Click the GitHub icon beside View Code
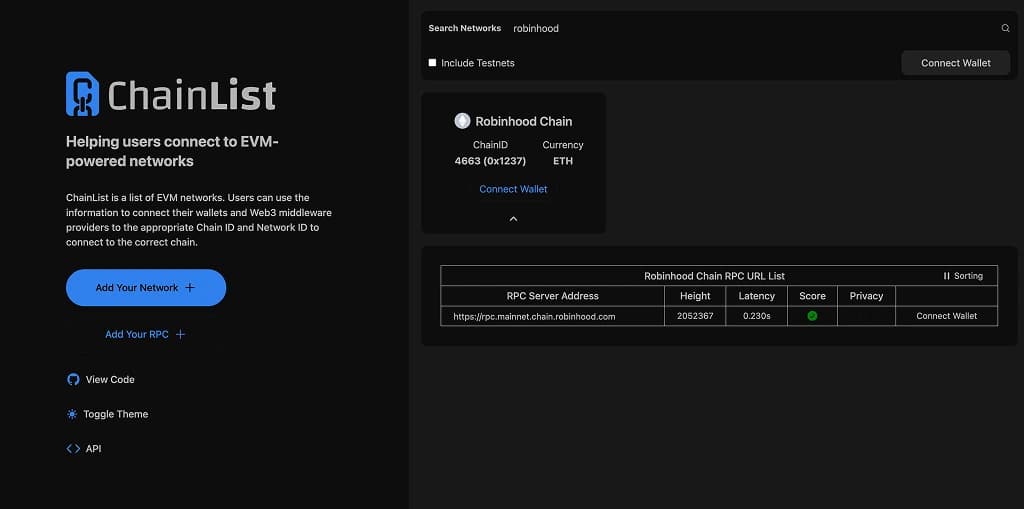The image size is (1024, 509). point(73,380)
